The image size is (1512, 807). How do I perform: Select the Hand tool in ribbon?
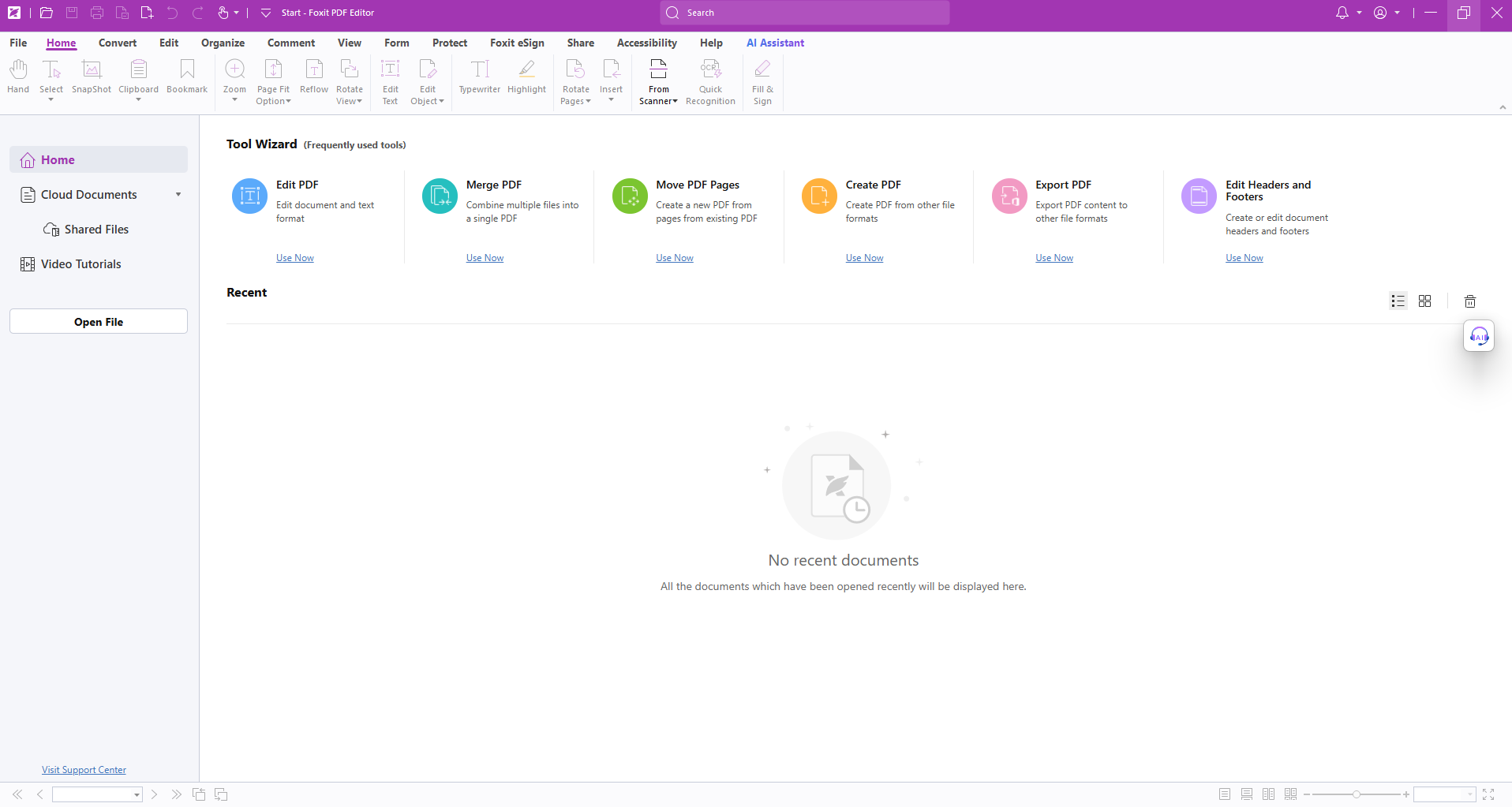point(18,77)
